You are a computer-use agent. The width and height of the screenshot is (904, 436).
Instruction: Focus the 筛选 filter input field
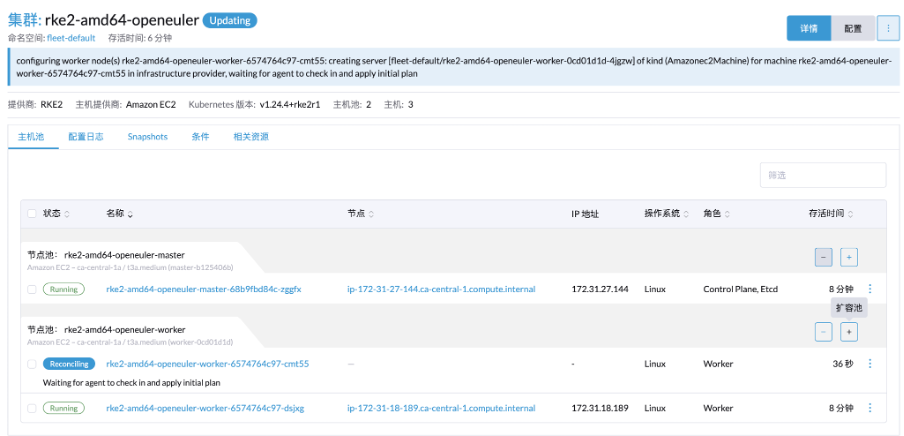click(823, 175)
